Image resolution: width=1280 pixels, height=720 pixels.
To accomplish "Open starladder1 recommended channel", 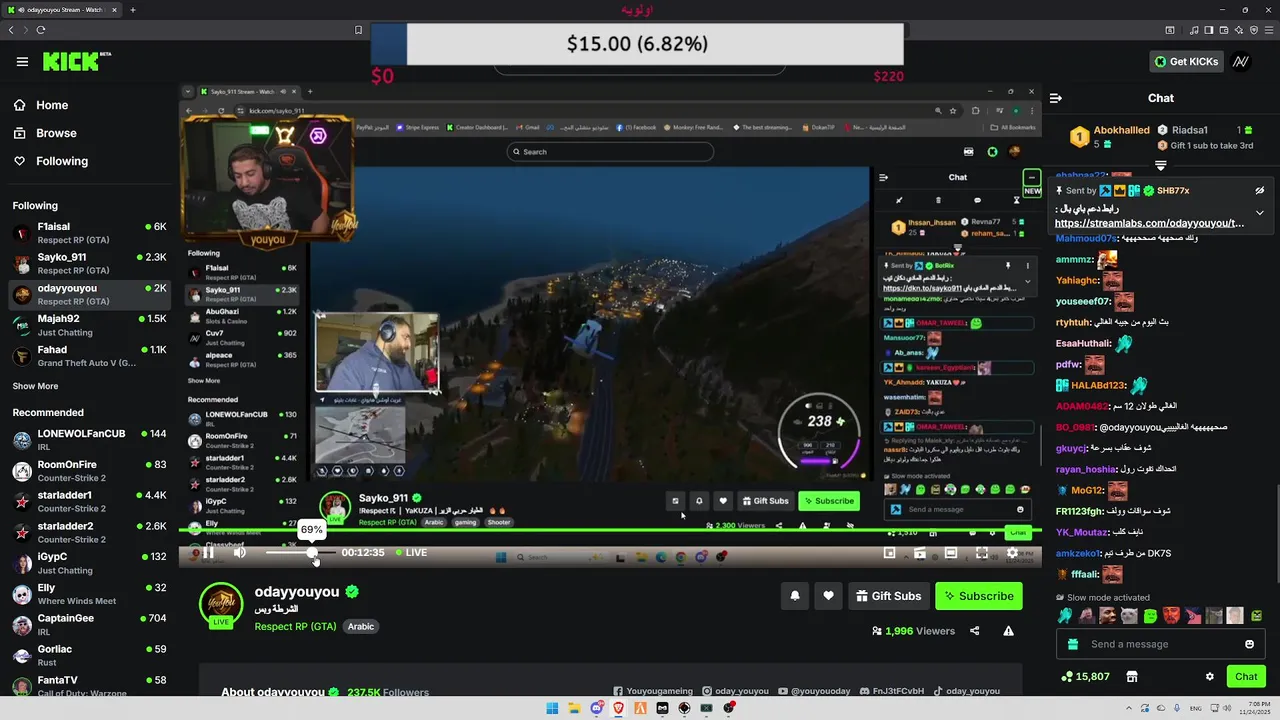I will (x=88, y=502).
